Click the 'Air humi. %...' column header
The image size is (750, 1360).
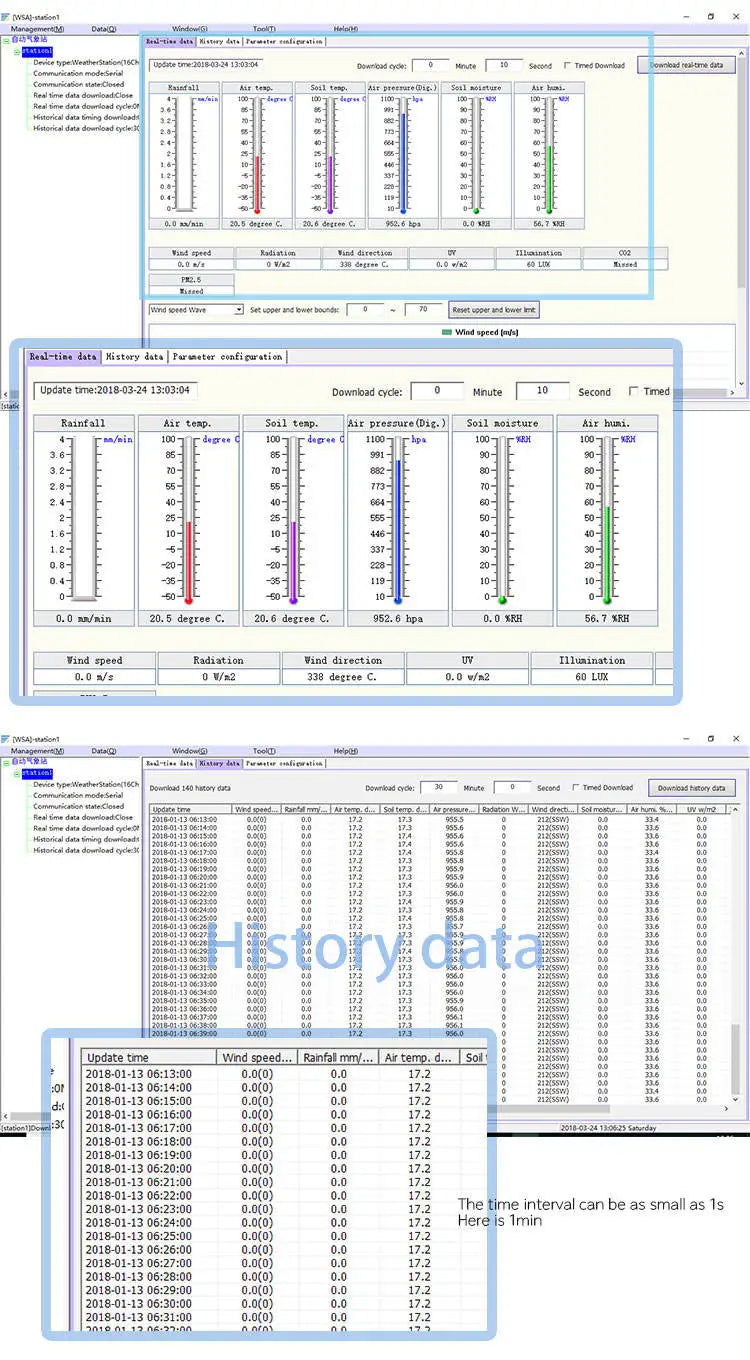(653, 809)
